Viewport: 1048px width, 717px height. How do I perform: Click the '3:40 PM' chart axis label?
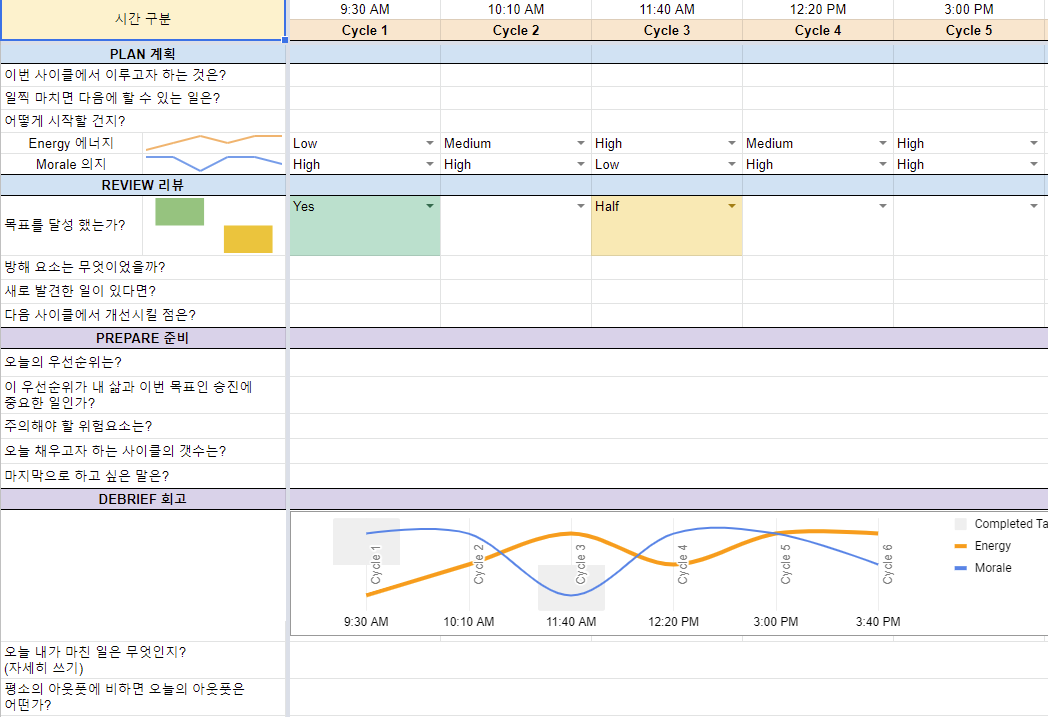pos(878,621)
